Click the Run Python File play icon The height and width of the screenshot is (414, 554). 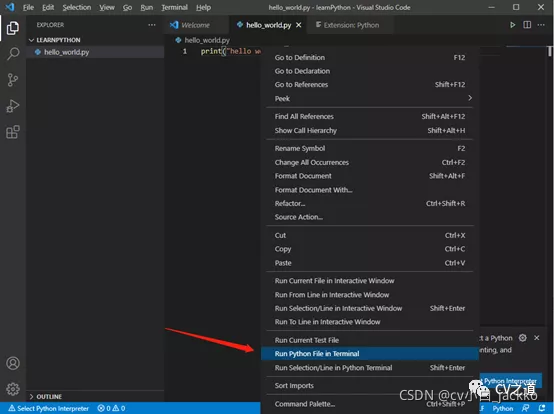point(512,25)
